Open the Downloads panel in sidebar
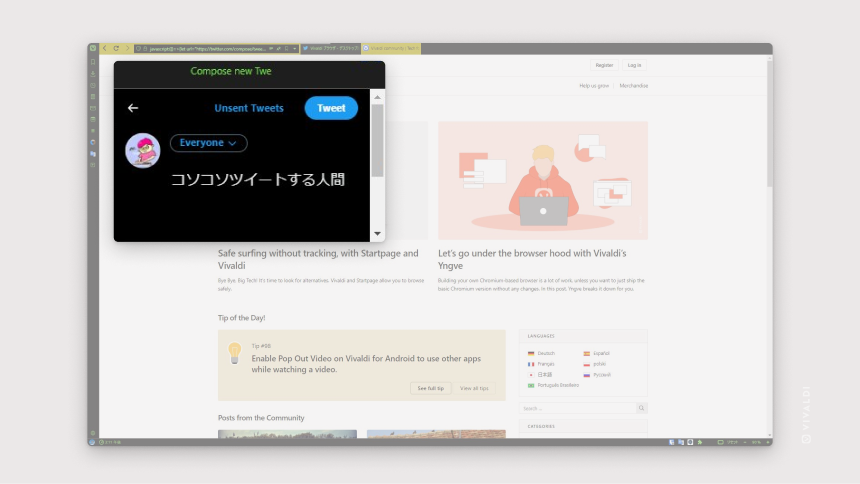 click(x=93, y=74)
